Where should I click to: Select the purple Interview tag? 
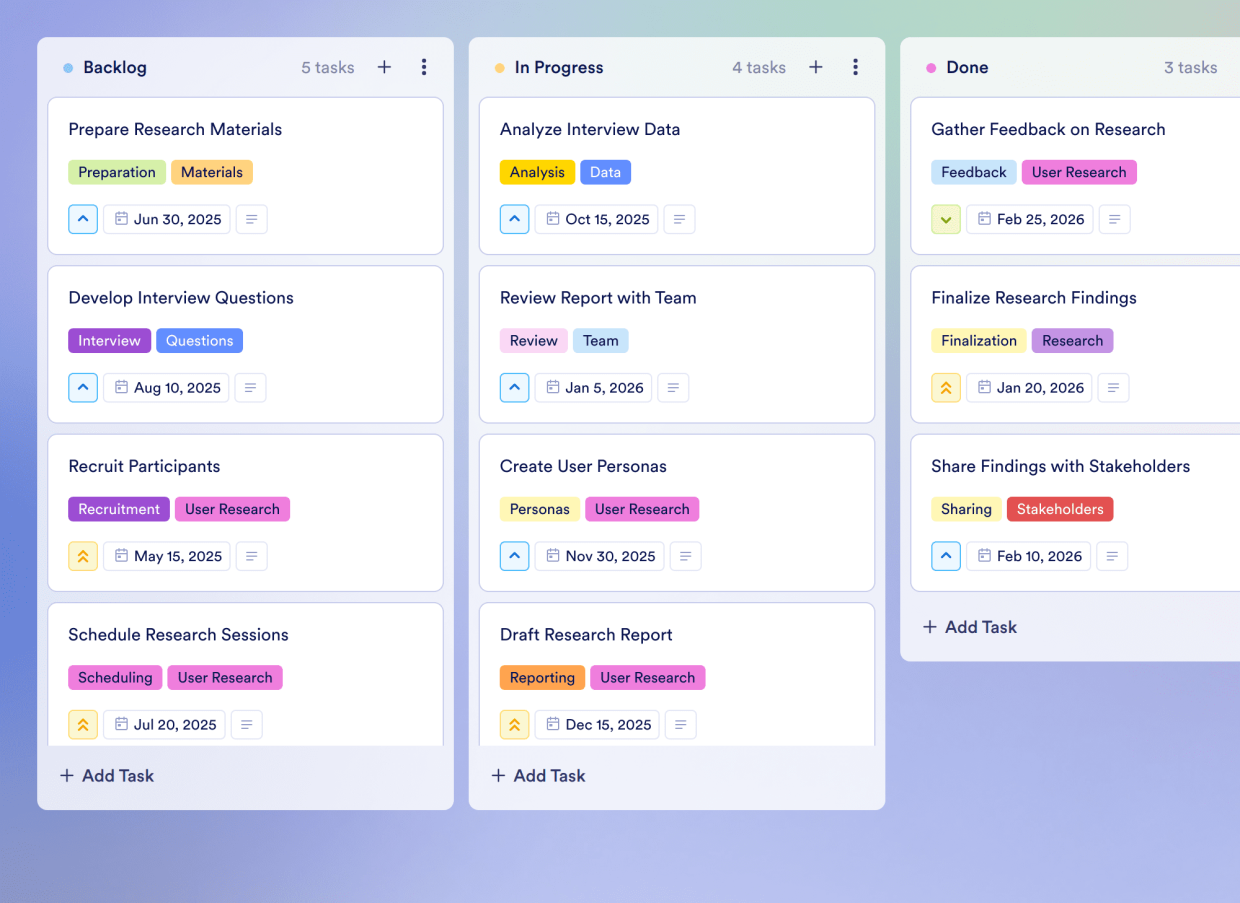[109, 340]
